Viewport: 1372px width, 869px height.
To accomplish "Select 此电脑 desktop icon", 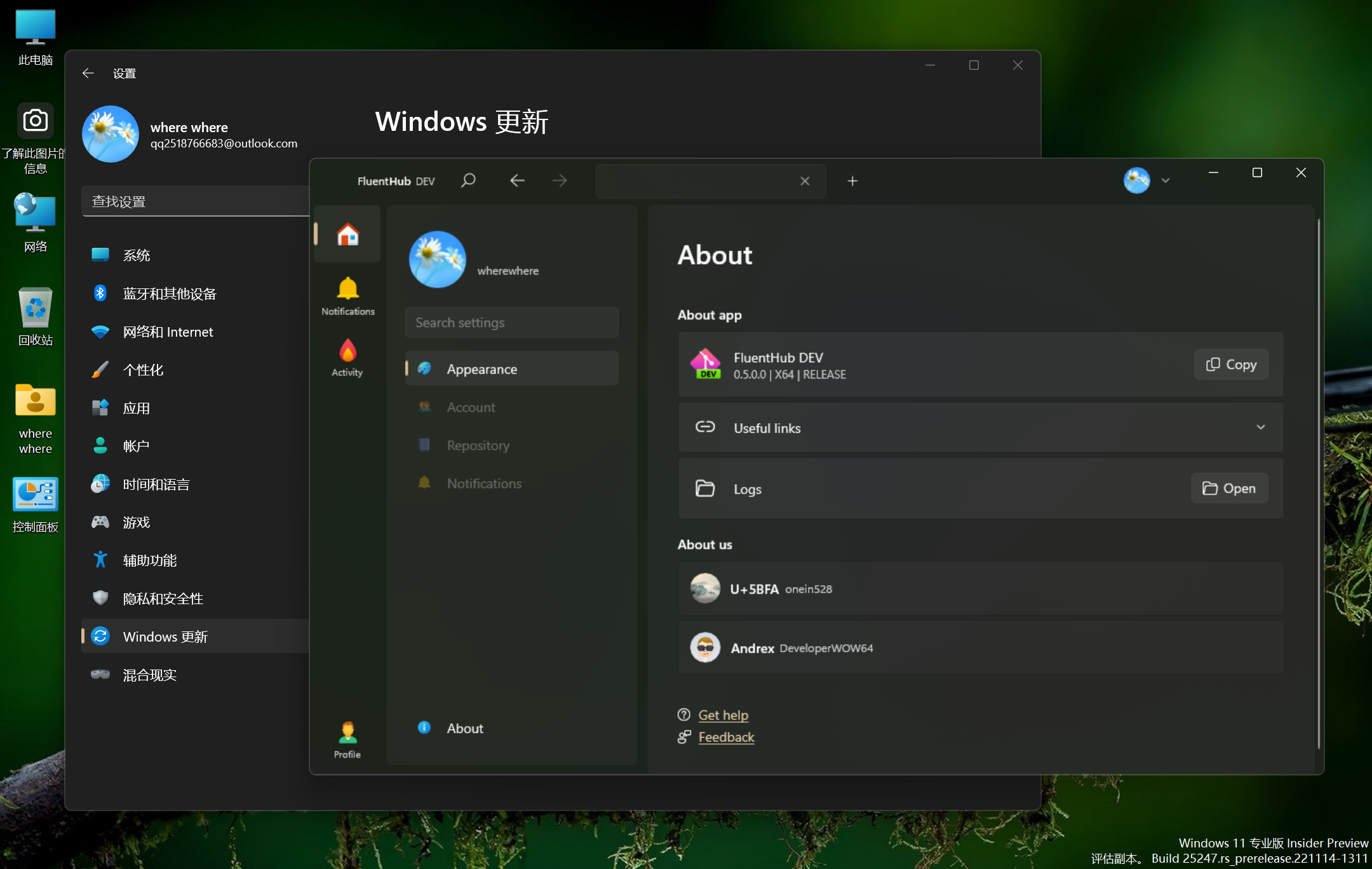I will click(x=36, y=37).
